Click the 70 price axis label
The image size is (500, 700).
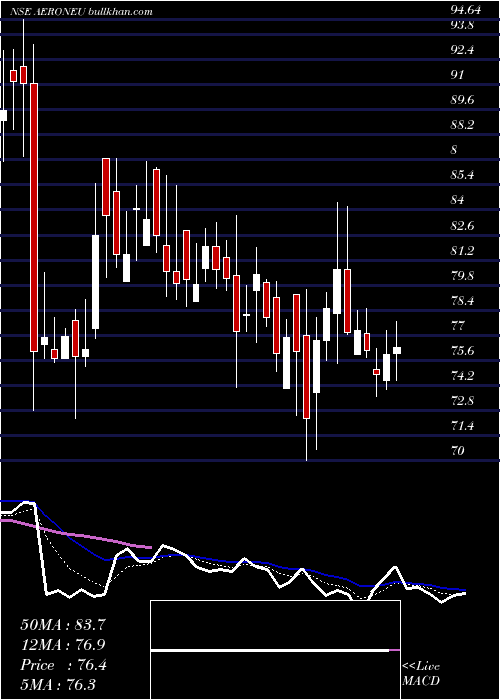[x=457, y=451]
